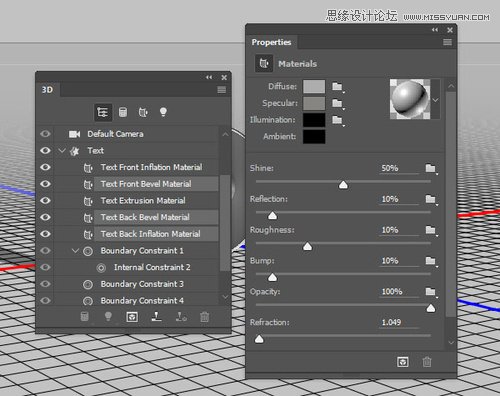500x396 pixels.
Task: Open the Properties panel options menu
Action: click(447, 42)
